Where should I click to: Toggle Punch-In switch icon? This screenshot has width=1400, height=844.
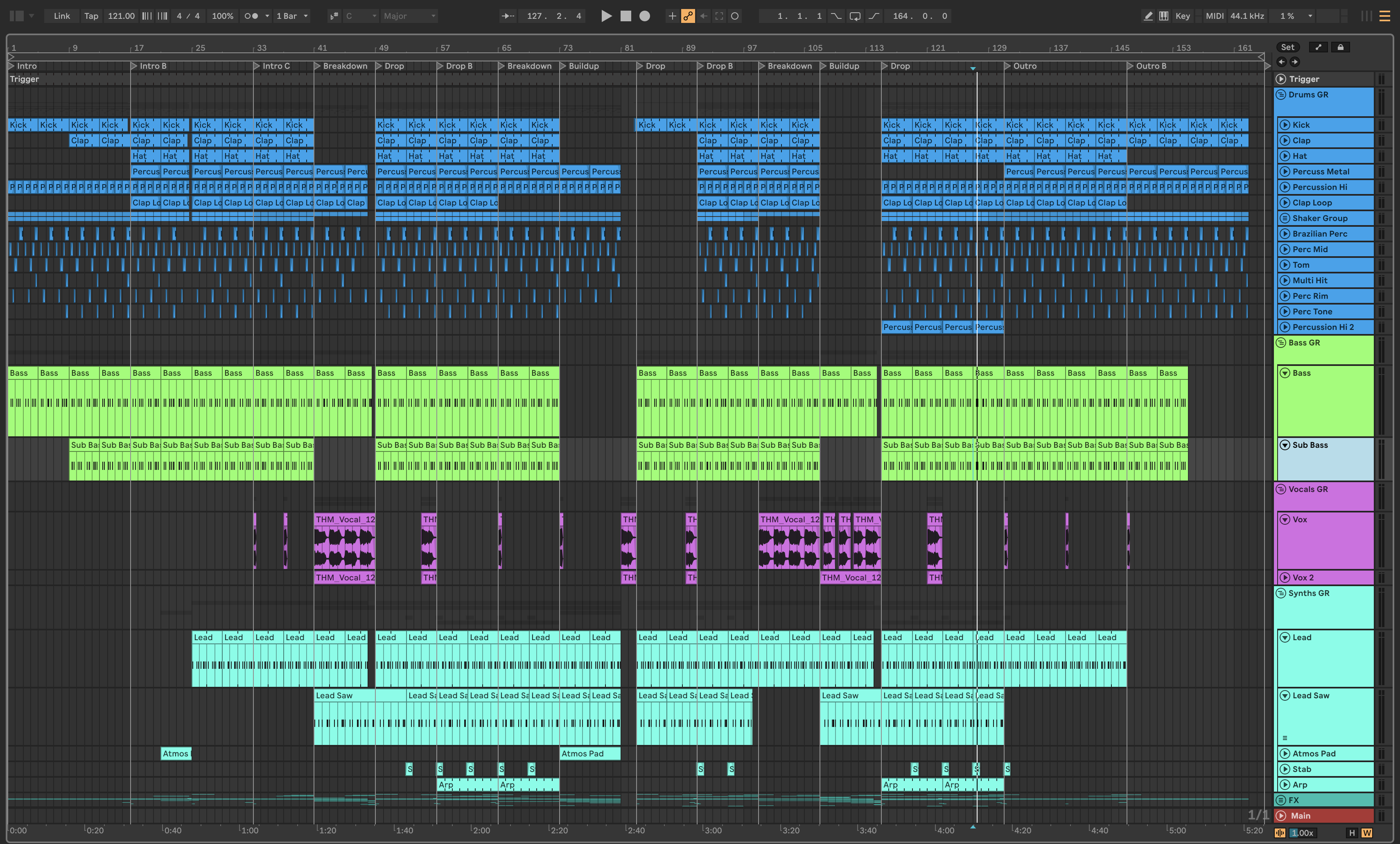(x=836, y=16)
